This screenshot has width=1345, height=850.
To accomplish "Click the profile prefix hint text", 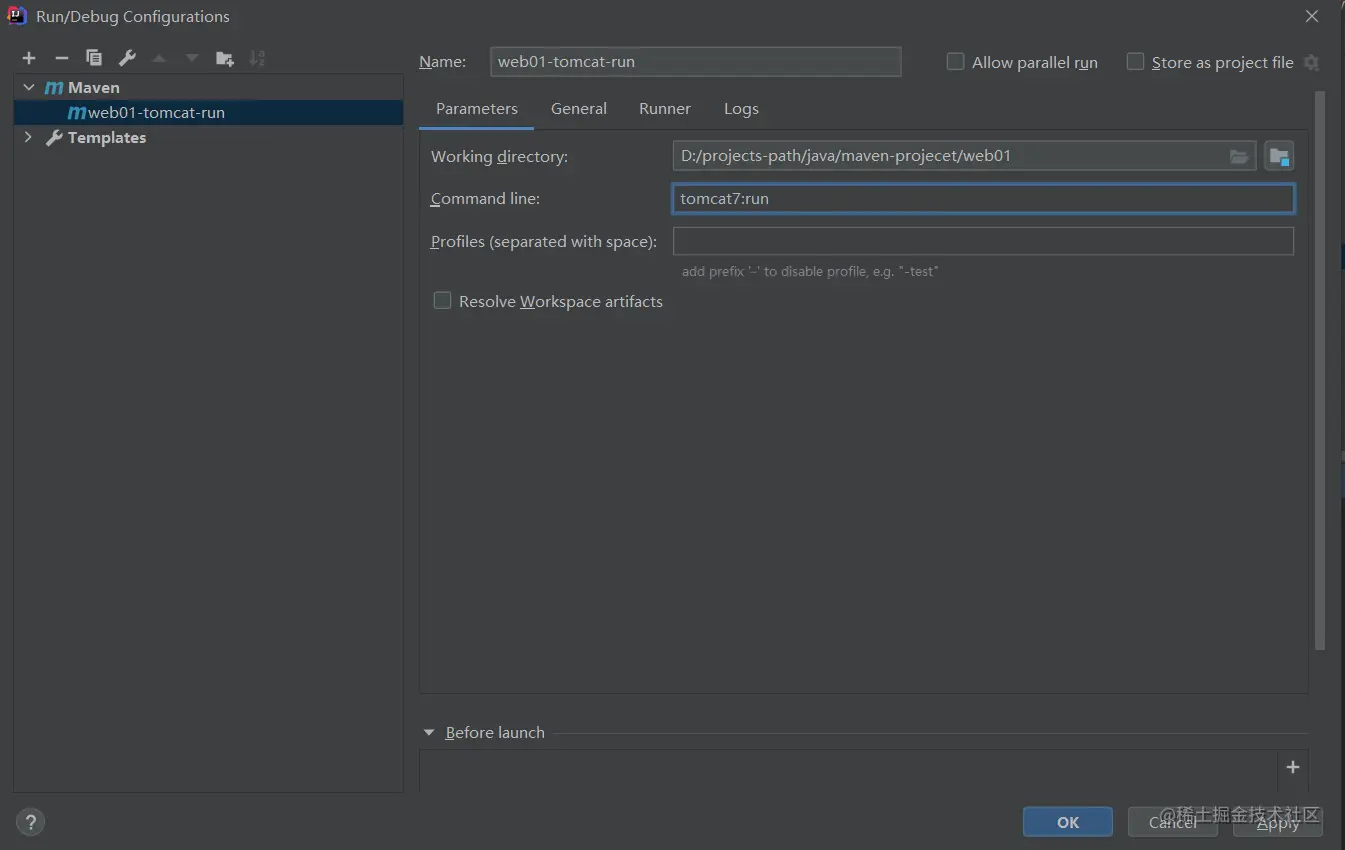I will (x=810, y=271).
